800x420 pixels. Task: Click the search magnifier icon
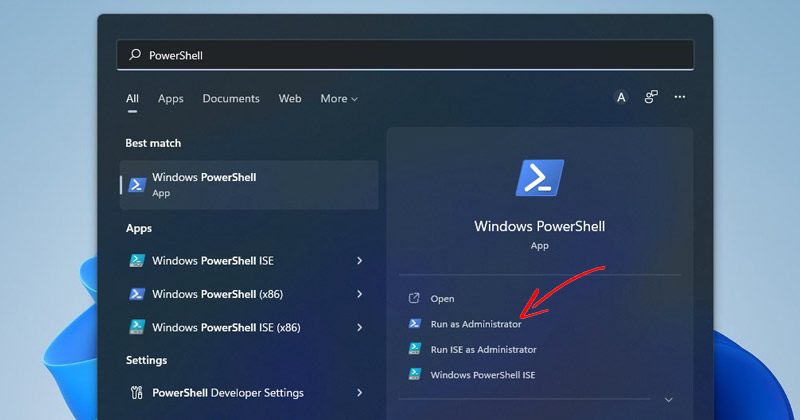[x=135, y=55]
